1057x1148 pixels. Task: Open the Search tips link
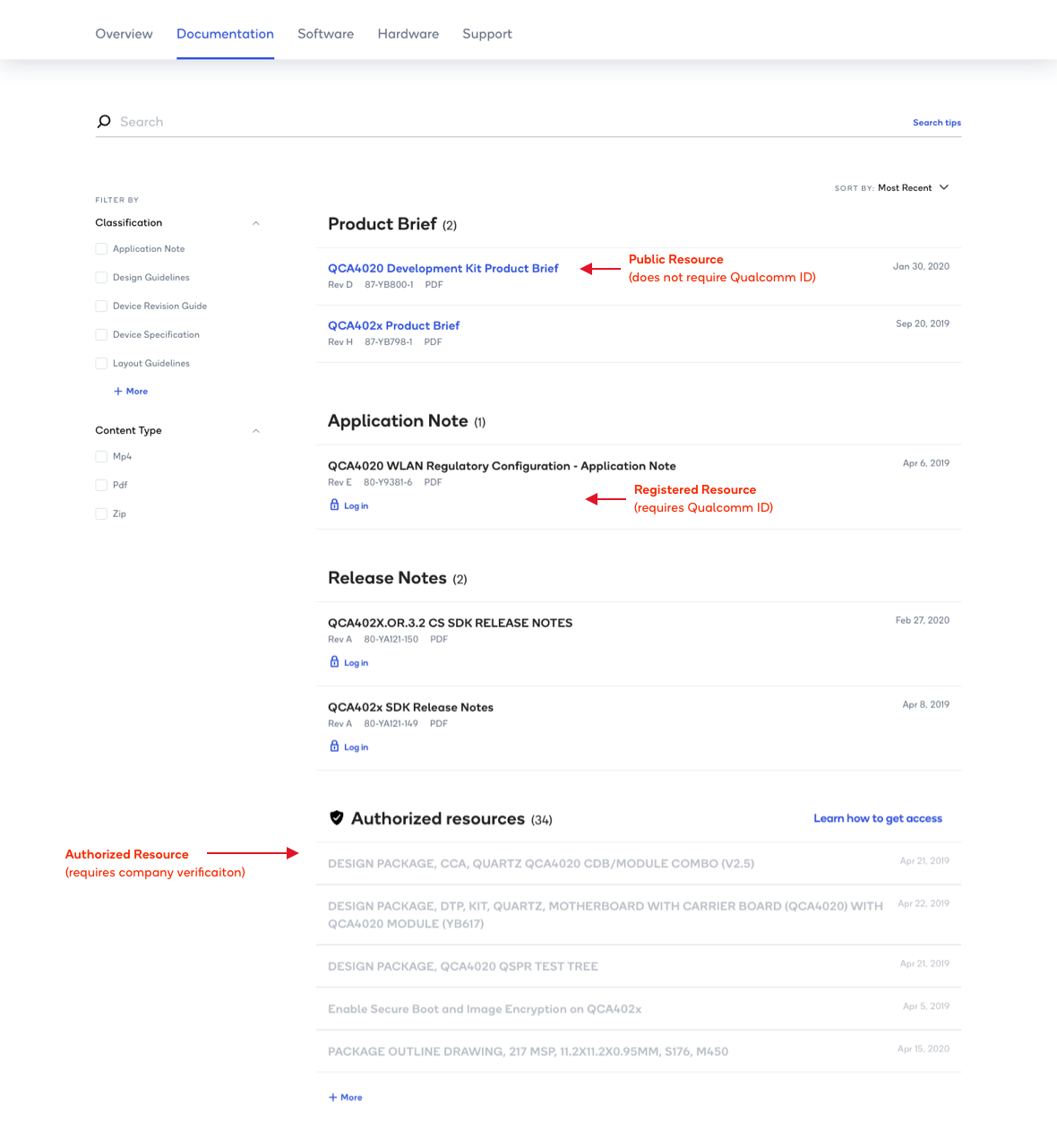tap(936, 123)
